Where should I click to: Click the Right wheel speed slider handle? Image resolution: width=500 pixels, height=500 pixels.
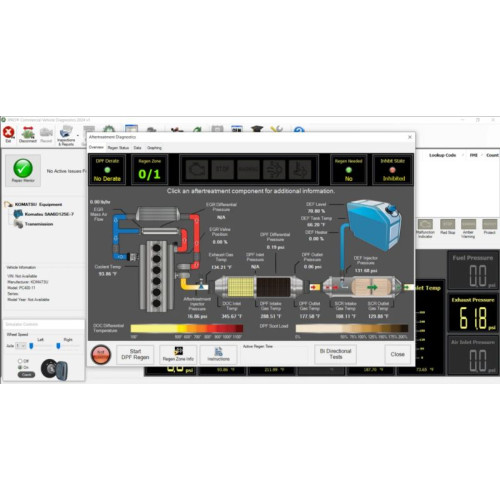pyautogui.click(x=58, y=346)
